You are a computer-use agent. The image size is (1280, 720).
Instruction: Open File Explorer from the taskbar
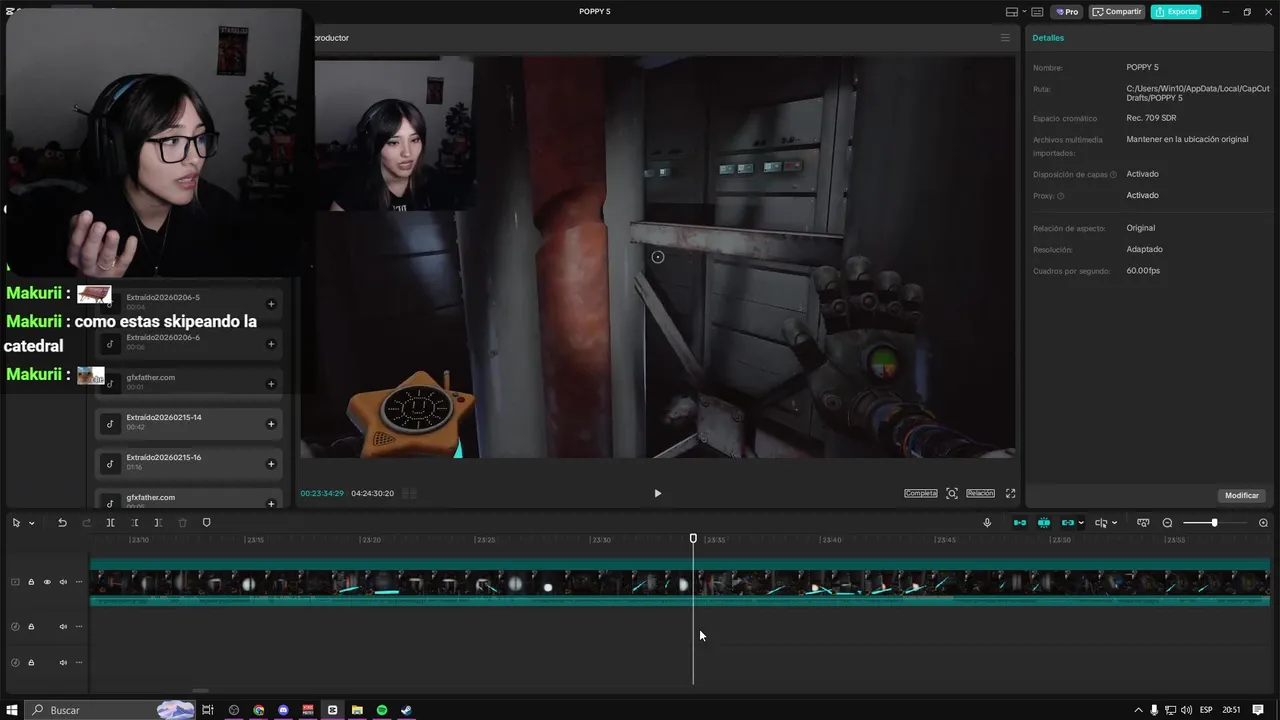coord(357,710)
